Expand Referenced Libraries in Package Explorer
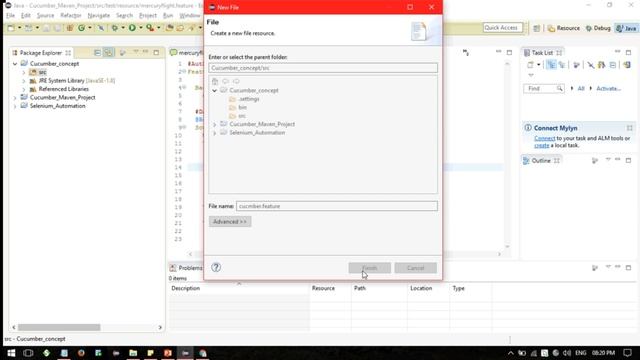640x360 pixels. coord(24,89)
